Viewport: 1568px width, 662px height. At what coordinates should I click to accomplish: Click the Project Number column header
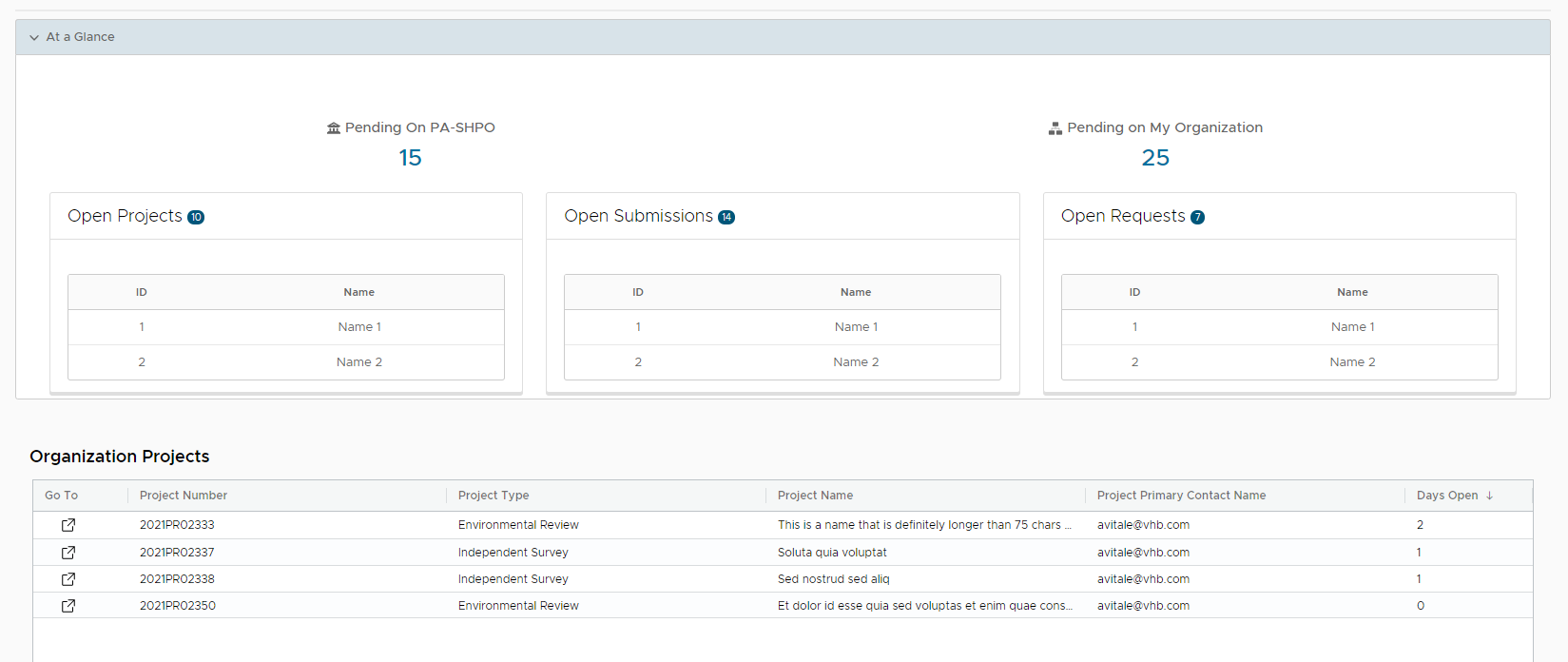coord(184,496)
